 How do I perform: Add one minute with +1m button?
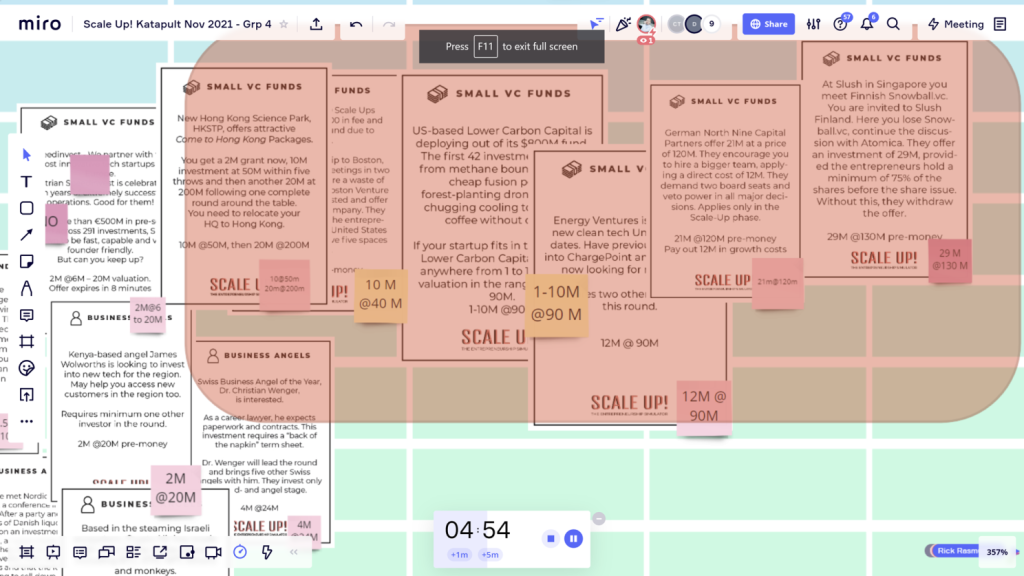[x=459, y=555]
